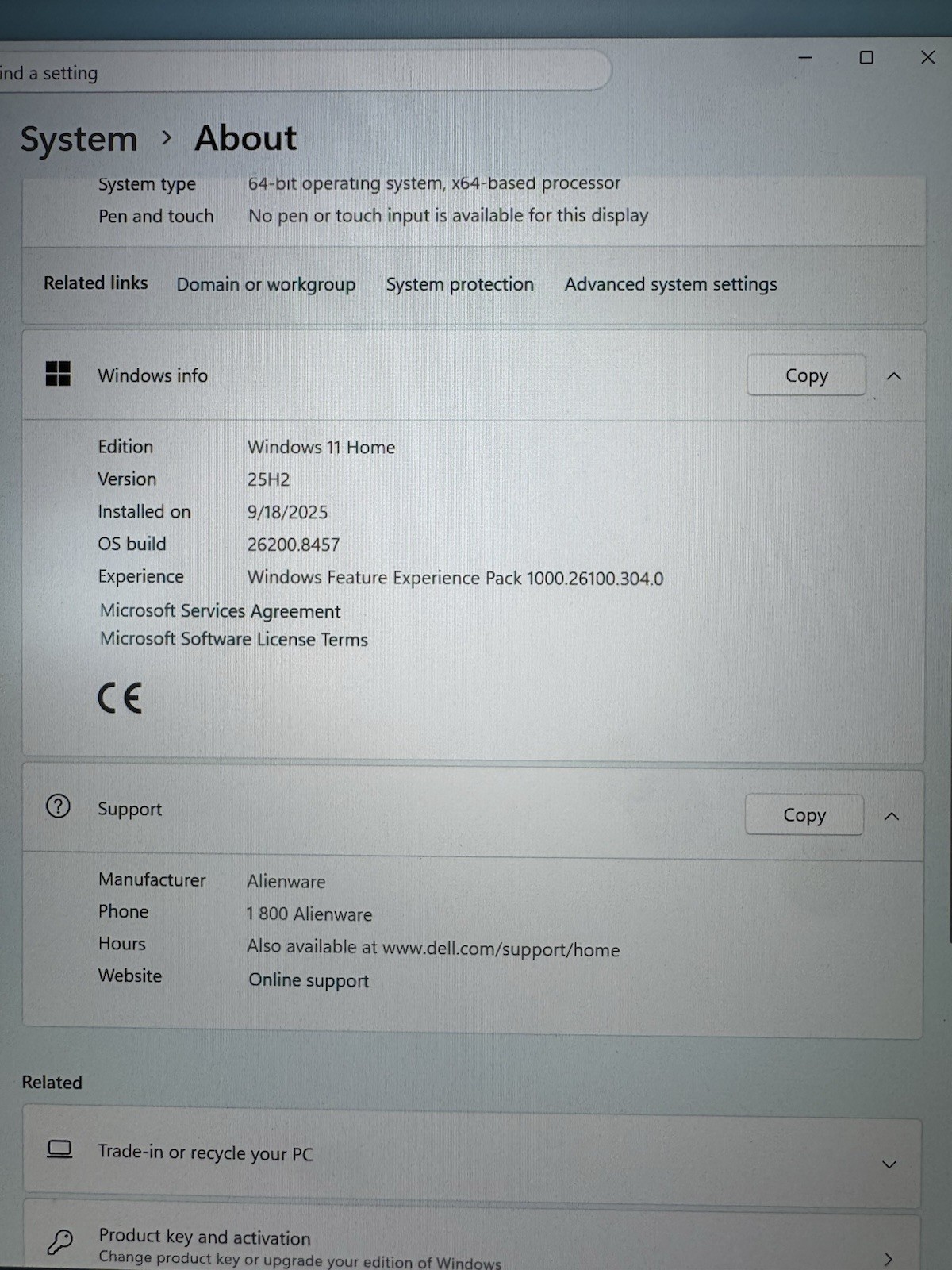Viewport: 952px width, 1270px height.
Task: Open Microsoft Services Agreement link
Action: [x=220, y=611]
